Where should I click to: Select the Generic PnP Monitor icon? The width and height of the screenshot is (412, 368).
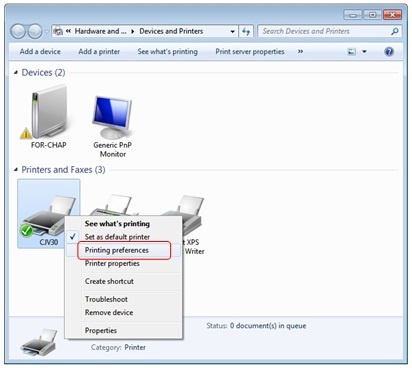(113, 117)
